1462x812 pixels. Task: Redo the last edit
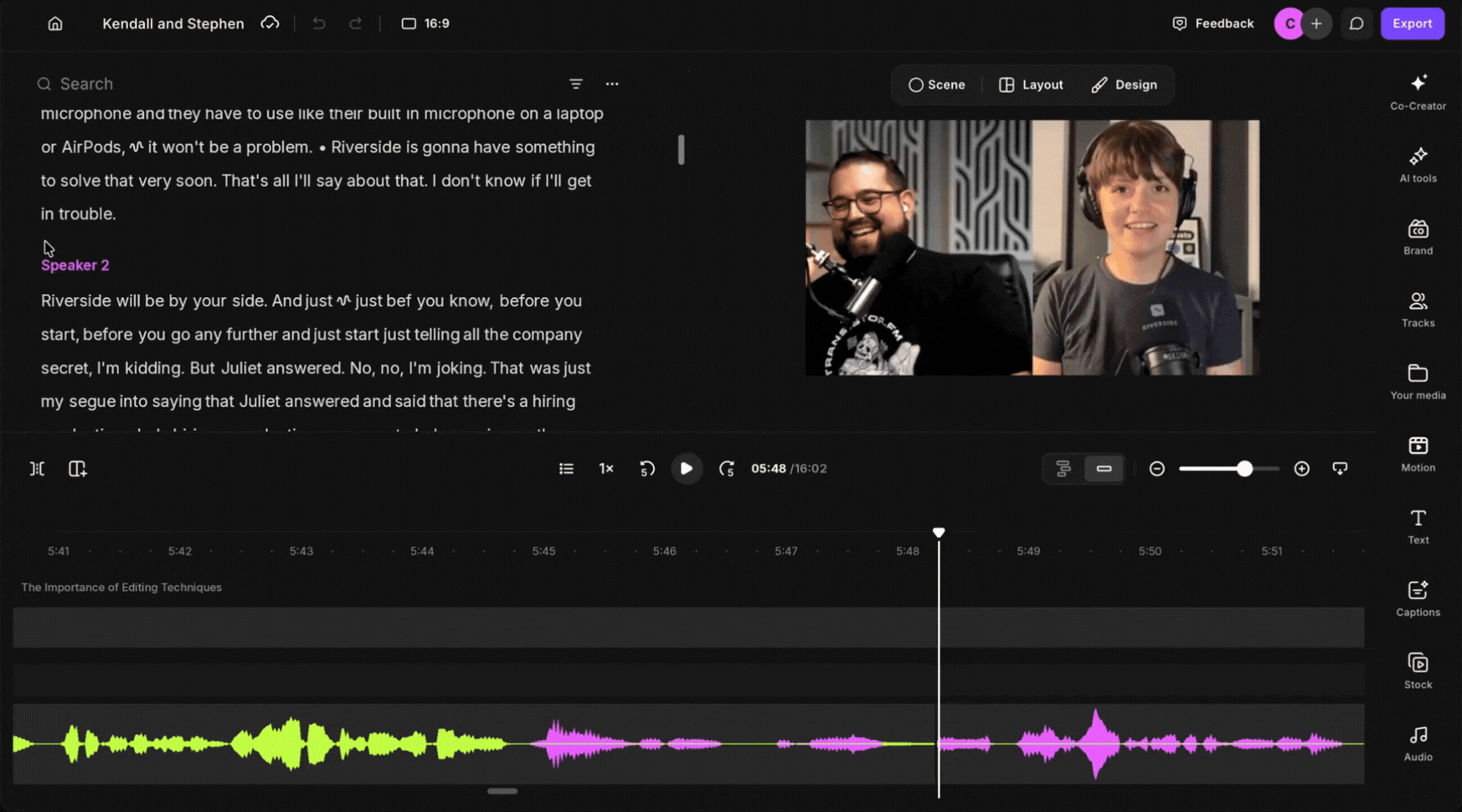356,23
